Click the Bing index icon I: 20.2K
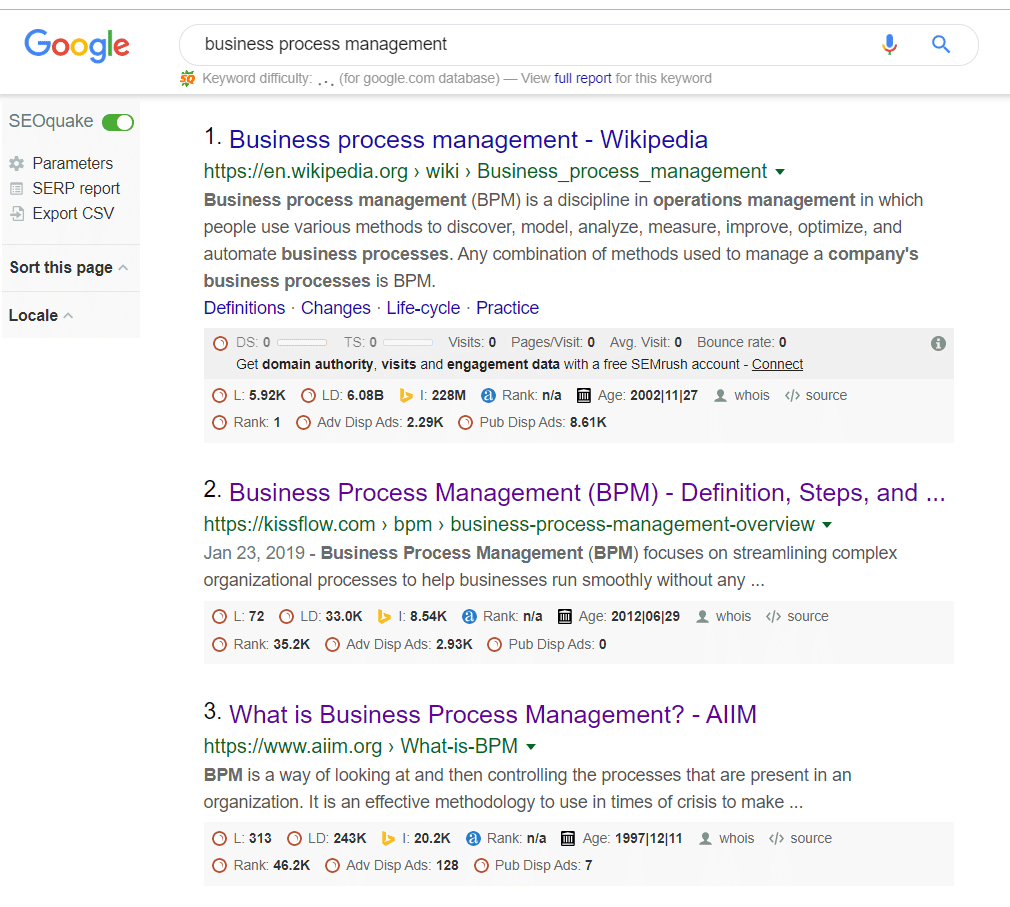The width and height of the screenshot is (1010, 907). (x=388, y=839)
